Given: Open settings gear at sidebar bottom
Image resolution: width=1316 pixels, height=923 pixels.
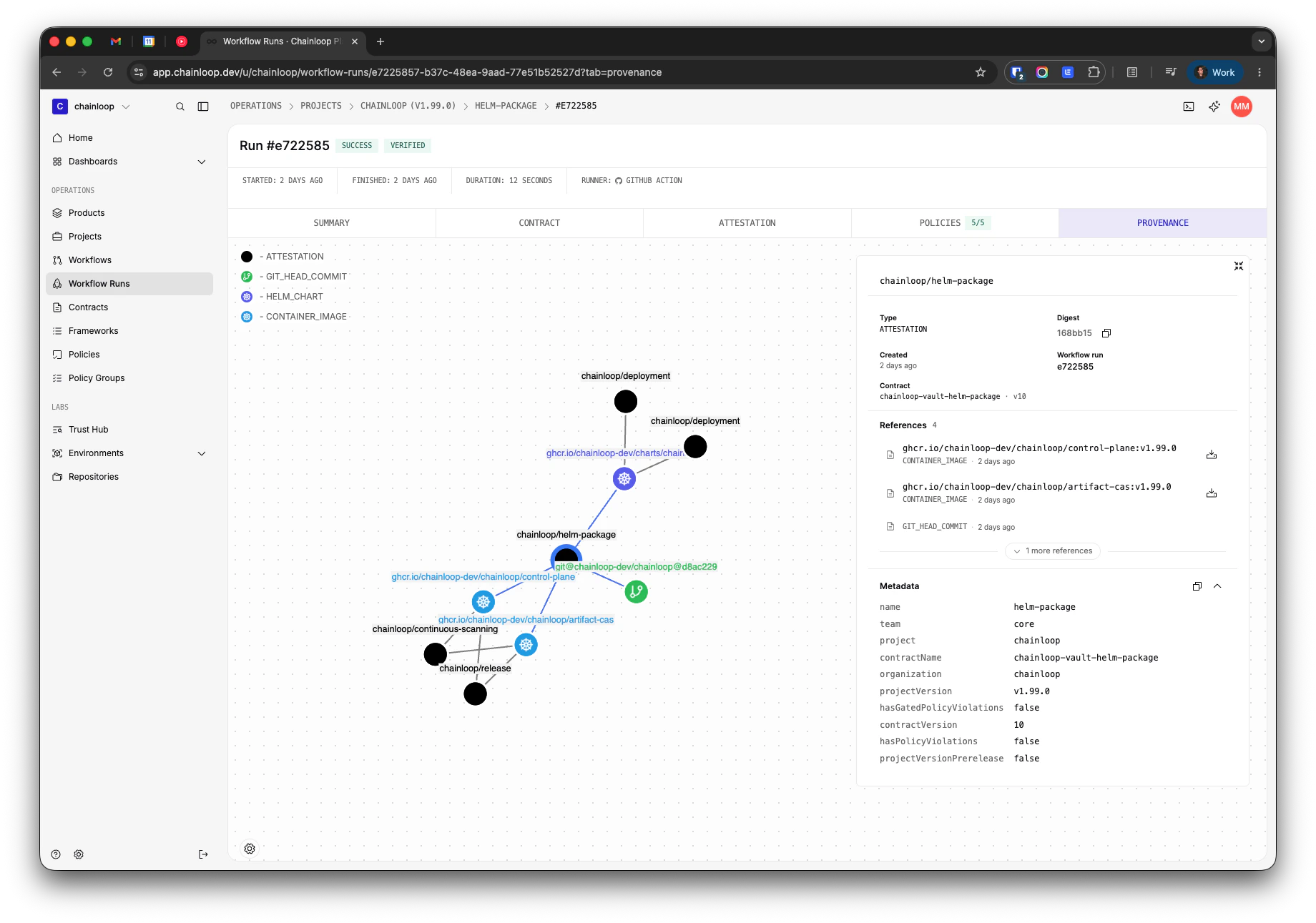Looking at the screenshot, I should tap(79, 854).
